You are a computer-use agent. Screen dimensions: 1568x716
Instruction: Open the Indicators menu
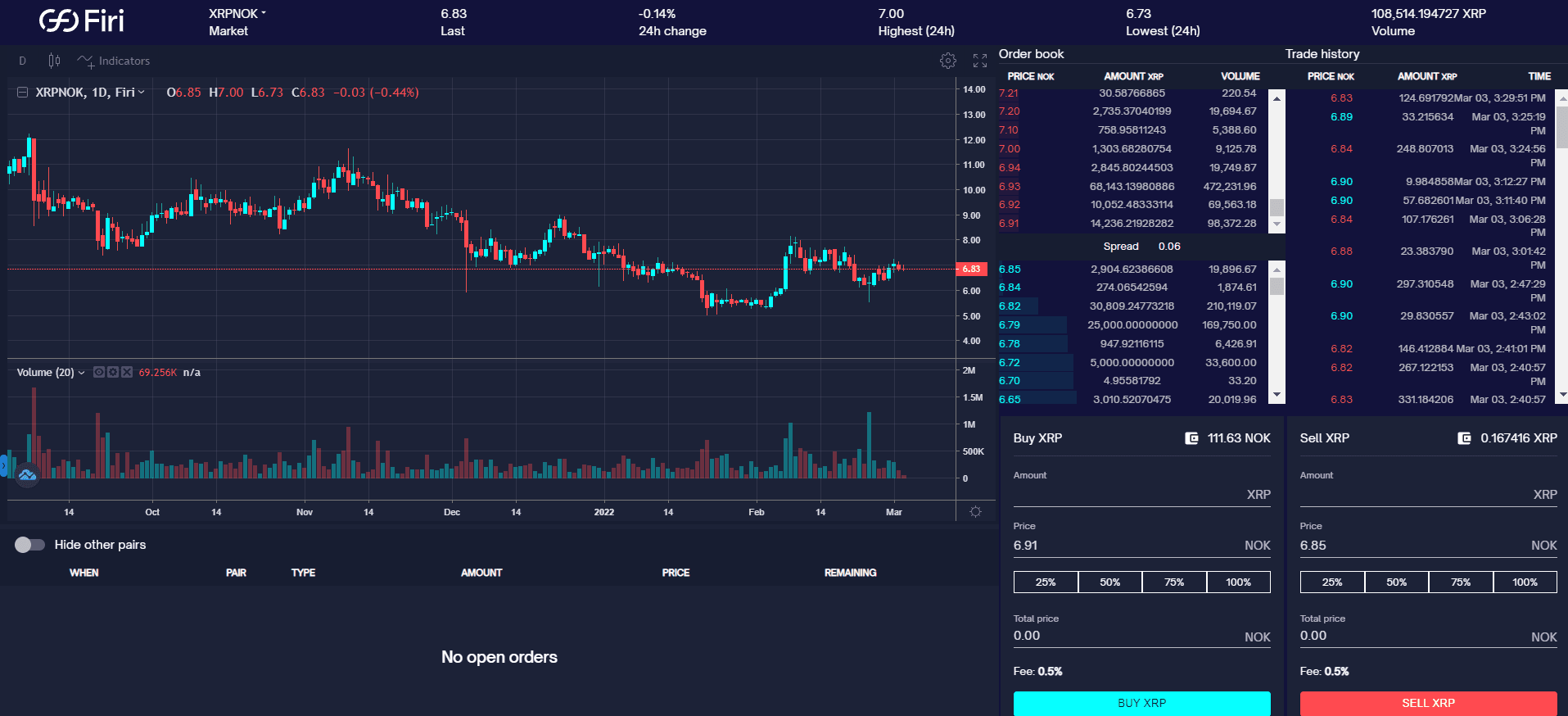click(x=114, y=61)
